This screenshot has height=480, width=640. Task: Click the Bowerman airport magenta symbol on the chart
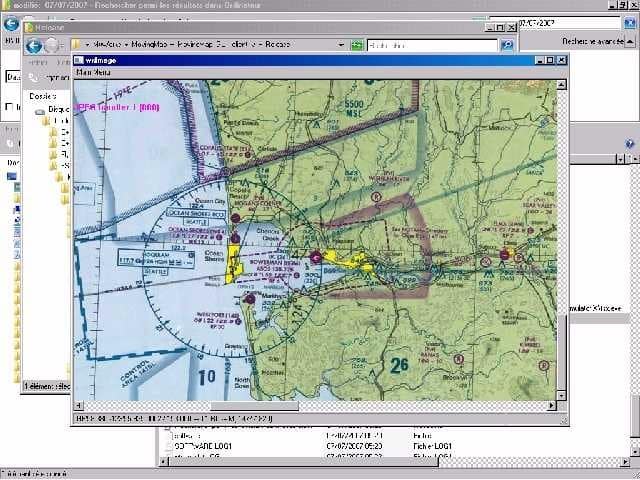pyautogui.click(x=316, y=258)
